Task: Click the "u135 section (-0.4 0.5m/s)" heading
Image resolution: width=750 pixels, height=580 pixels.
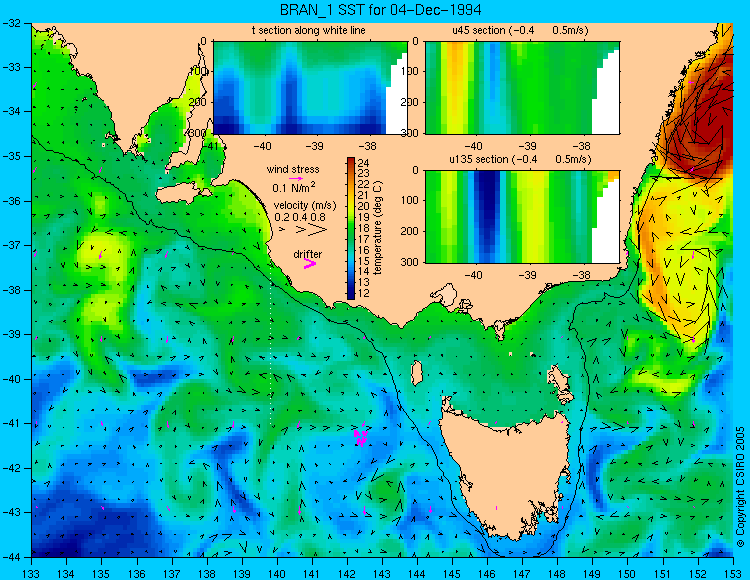Action: [520, 159]
